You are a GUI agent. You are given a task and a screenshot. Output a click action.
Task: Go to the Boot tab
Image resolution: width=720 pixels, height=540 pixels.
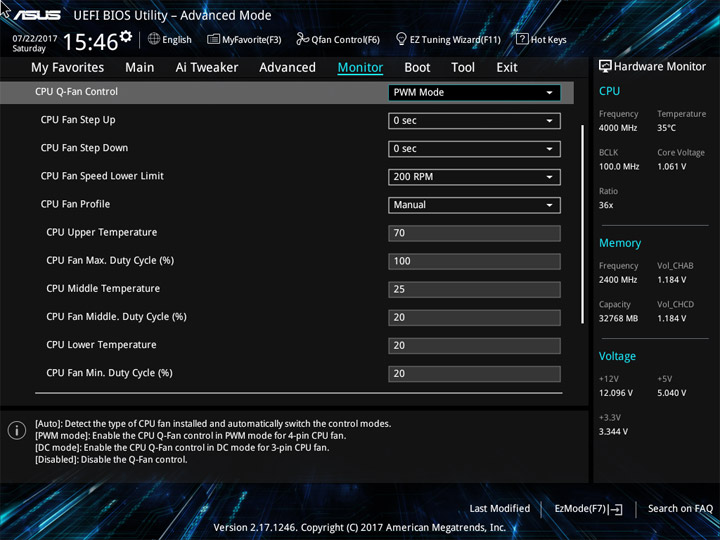[x=417, y=68]
